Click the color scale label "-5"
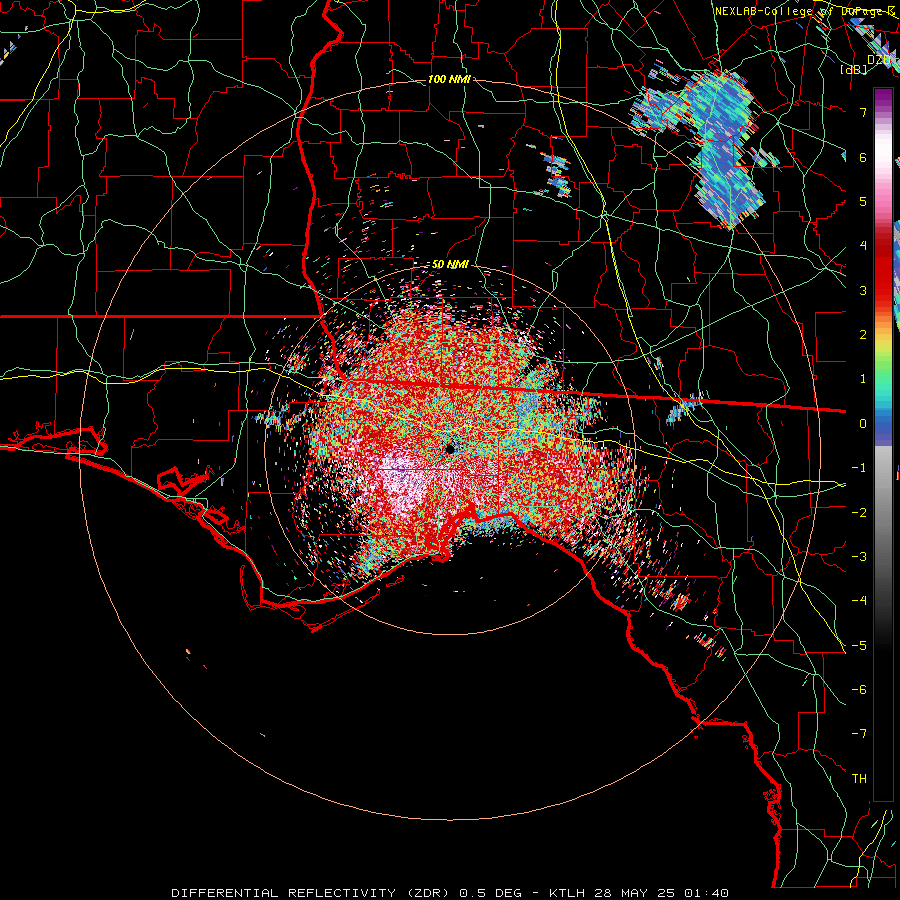 (x=859, y=646)
